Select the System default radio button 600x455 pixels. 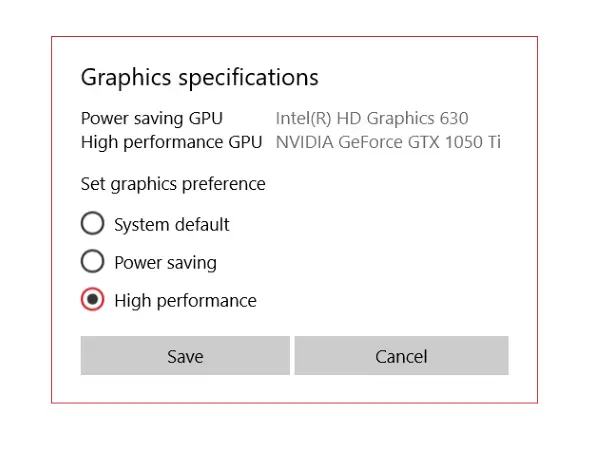pos(92,223)
